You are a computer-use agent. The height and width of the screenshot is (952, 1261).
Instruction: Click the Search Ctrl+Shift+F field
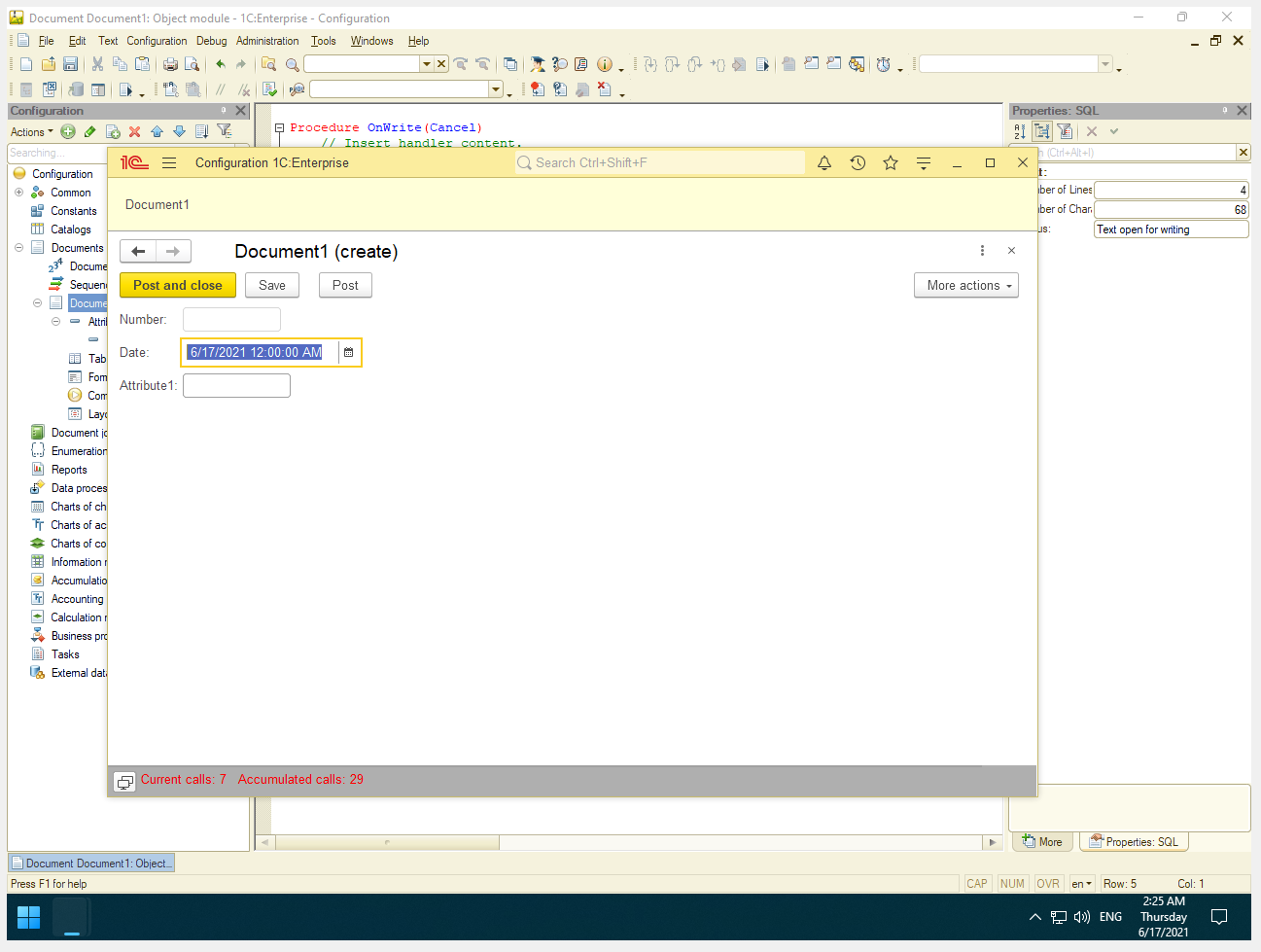click(660, 163)
